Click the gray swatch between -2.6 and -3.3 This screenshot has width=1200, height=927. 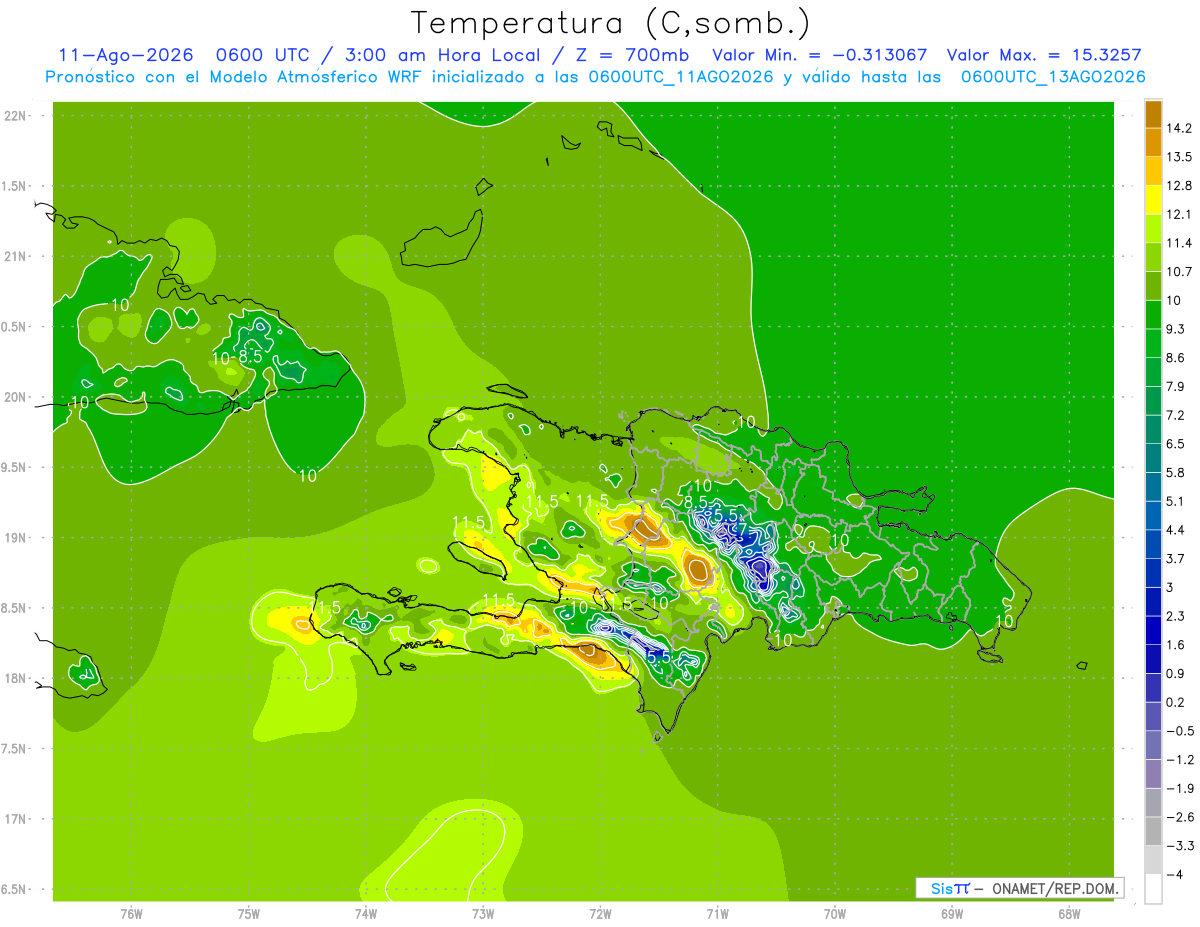coord(1153,831)
